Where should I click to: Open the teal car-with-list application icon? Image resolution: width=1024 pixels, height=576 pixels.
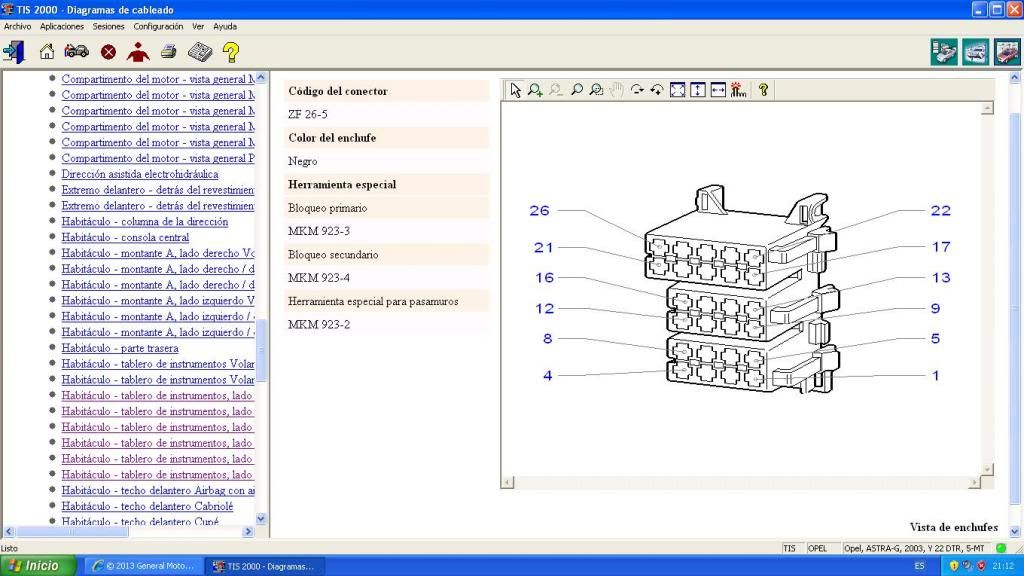point(944,52)
